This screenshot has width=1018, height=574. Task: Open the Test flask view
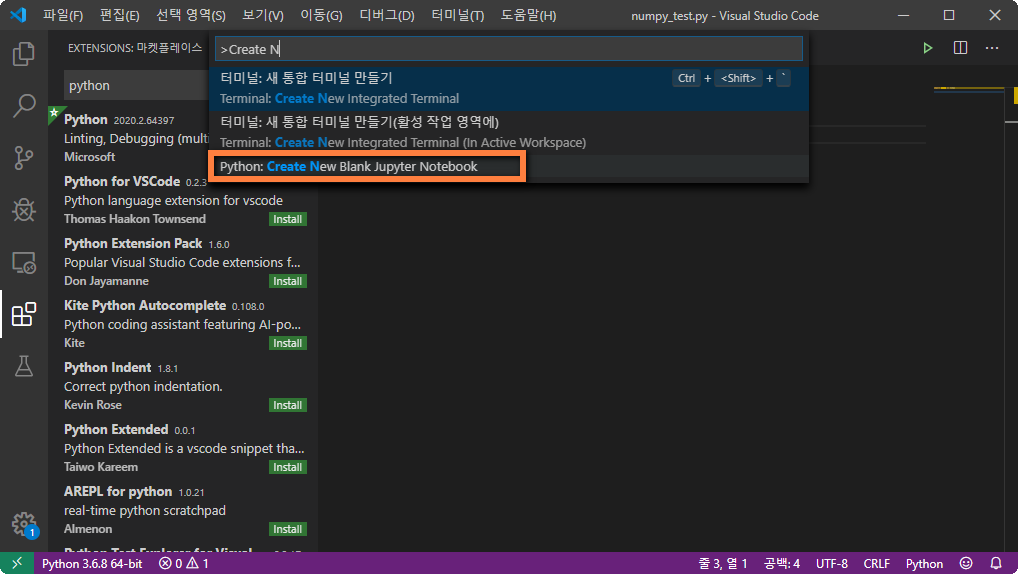click(23, 366)
